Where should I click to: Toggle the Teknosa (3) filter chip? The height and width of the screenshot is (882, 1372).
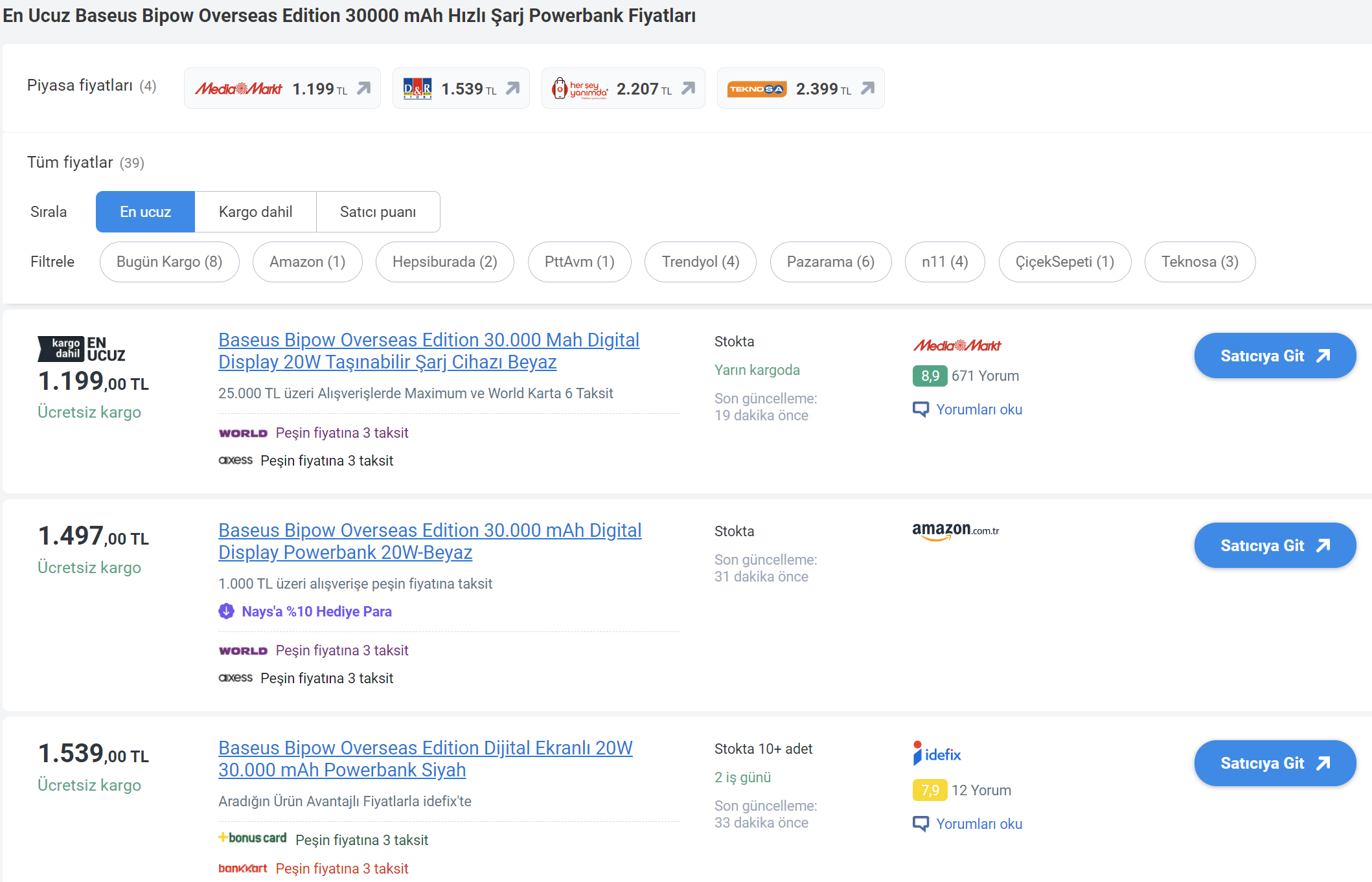[x=1199, y=262]
